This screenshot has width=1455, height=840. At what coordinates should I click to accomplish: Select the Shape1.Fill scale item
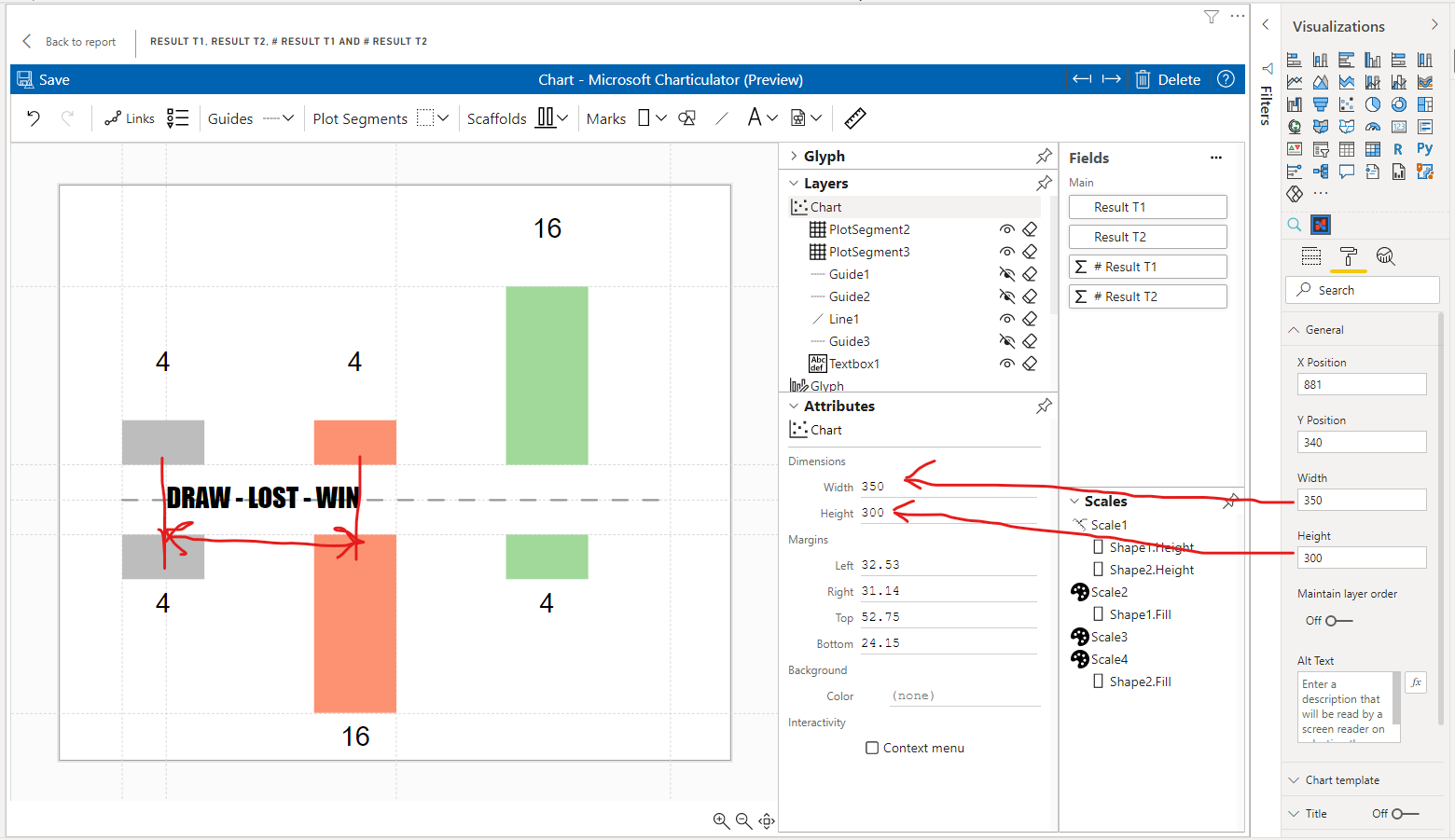1131,614
